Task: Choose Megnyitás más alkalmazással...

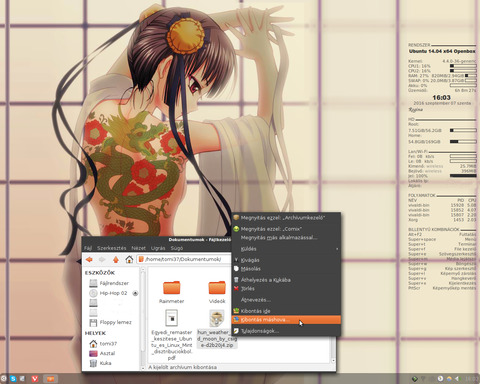Action: coord(286,238)
